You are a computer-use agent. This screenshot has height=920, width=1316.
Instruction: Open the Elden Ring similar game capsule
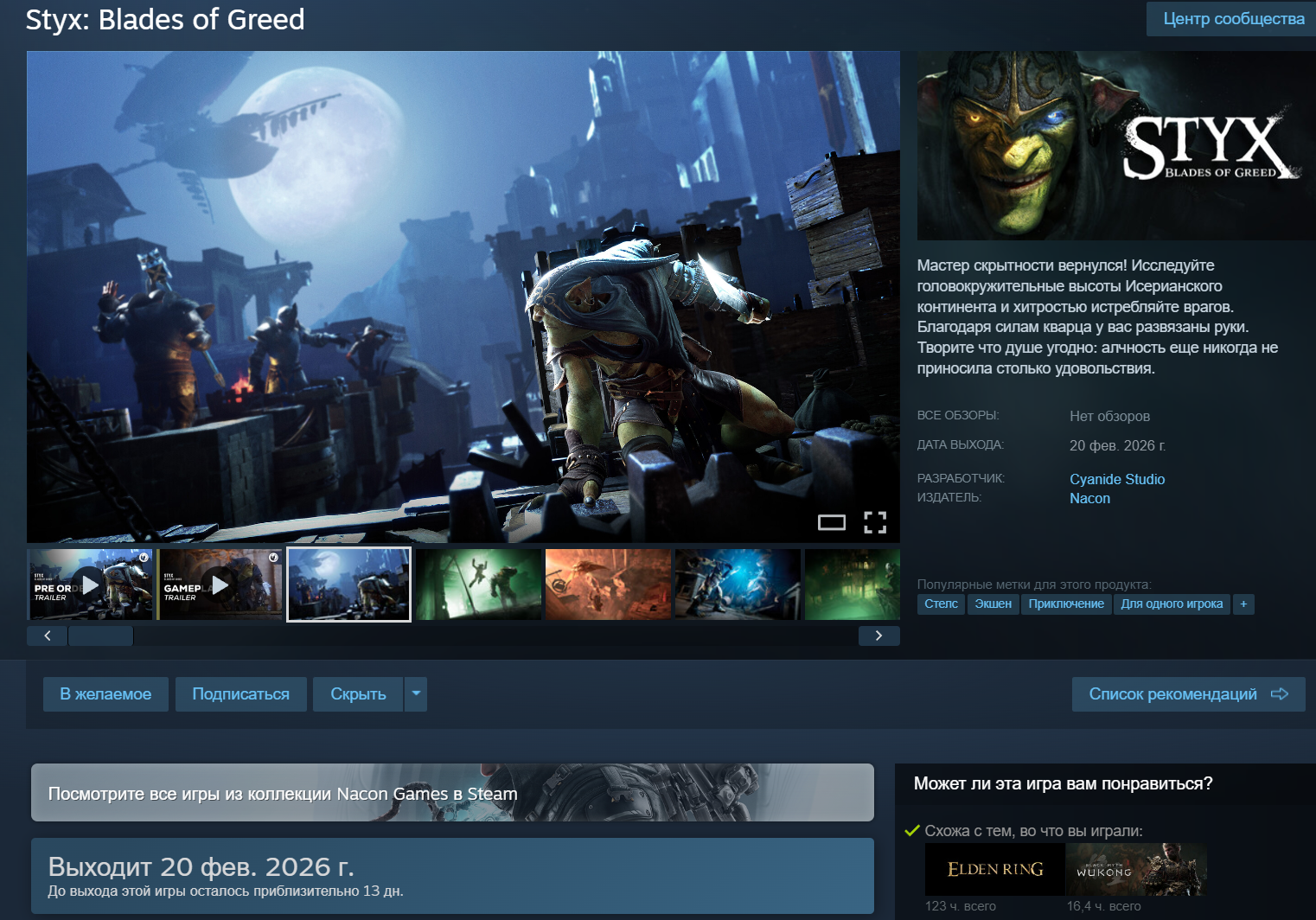[x=995, y=869]
